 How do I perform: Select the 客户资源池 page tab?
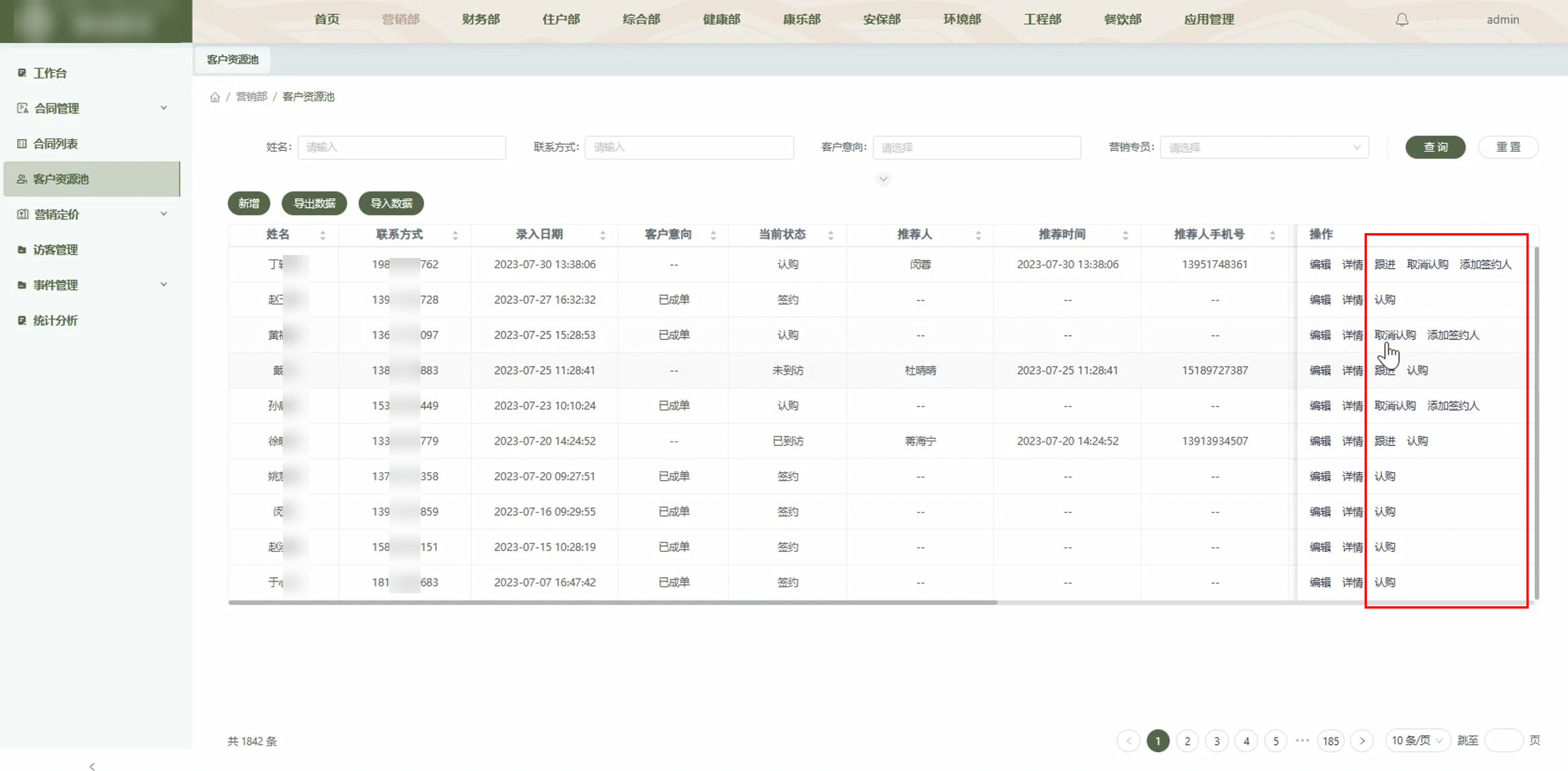click(x=233, y=60)
